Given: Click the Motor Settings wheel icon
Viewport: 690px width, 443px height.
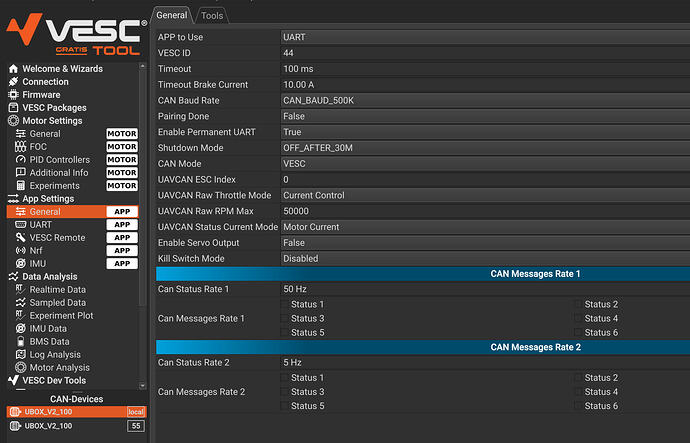Looking at the screenshot, I should coord(13,121).
